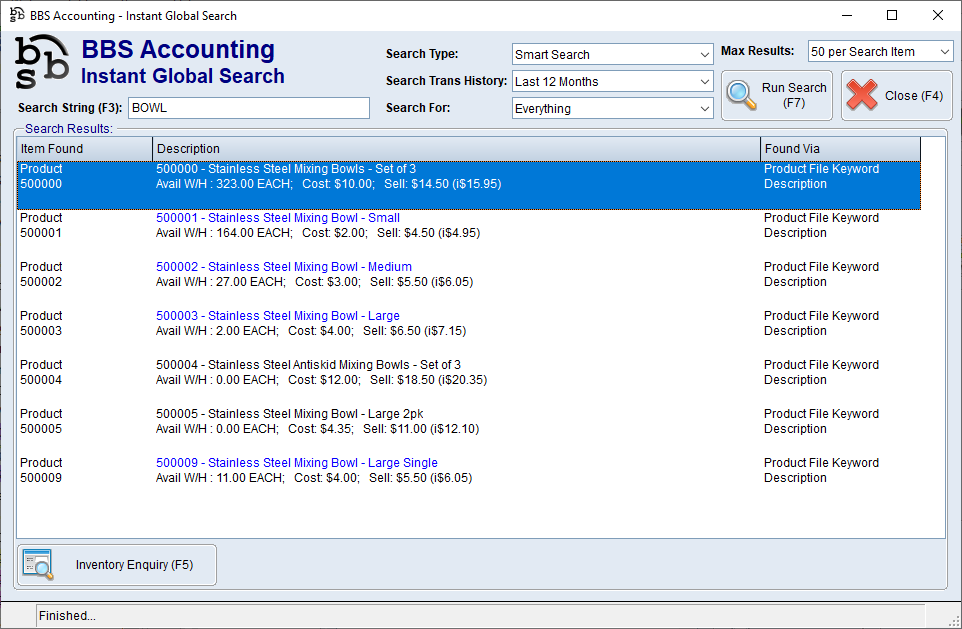Open product 500001 Mixing Bowl Small link
The image size is (962, 629).
coord(278,218)
